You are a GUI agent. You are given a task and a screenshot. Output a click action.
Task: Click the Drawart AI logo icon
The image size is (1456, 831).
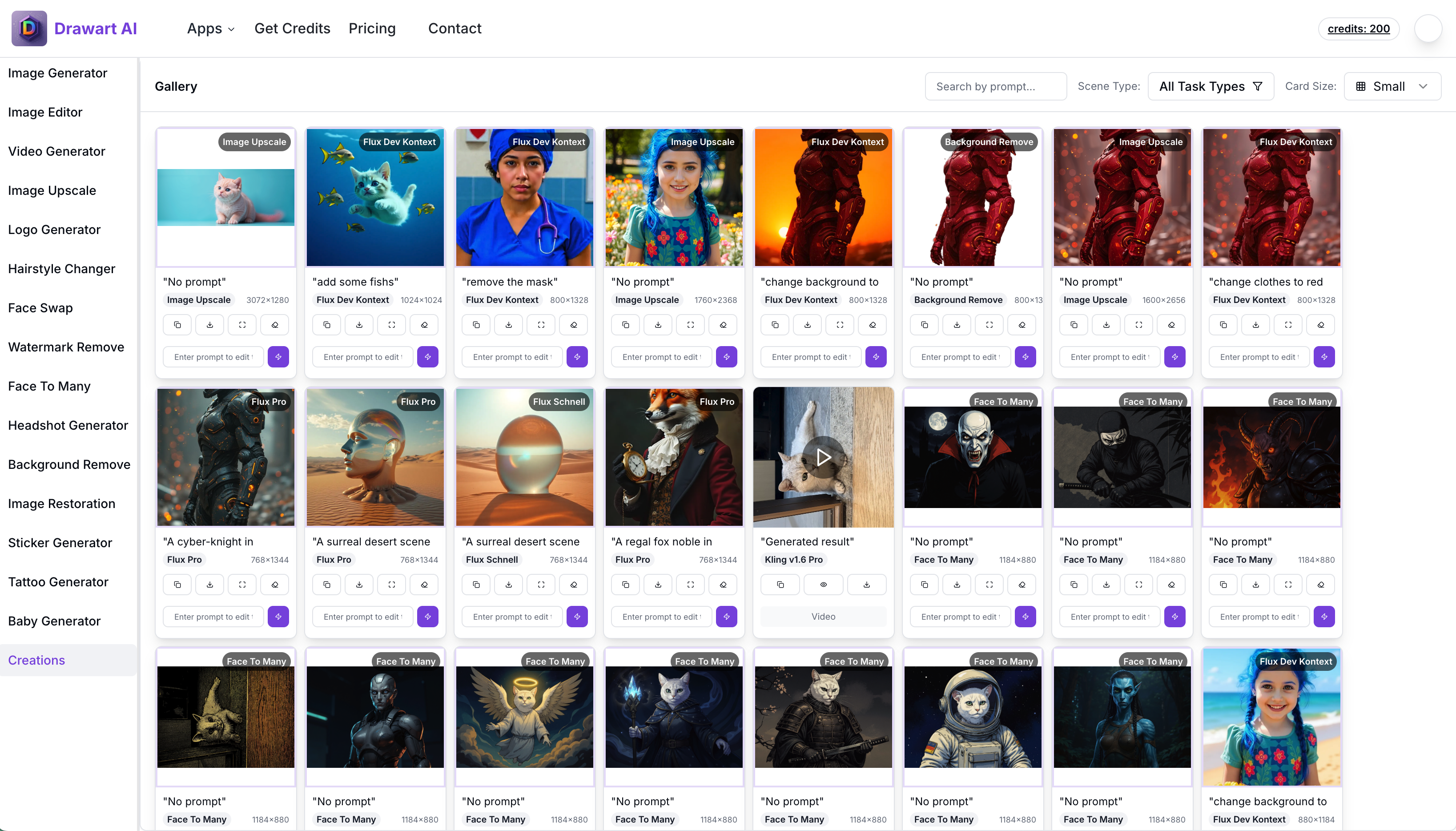(29, 28)
